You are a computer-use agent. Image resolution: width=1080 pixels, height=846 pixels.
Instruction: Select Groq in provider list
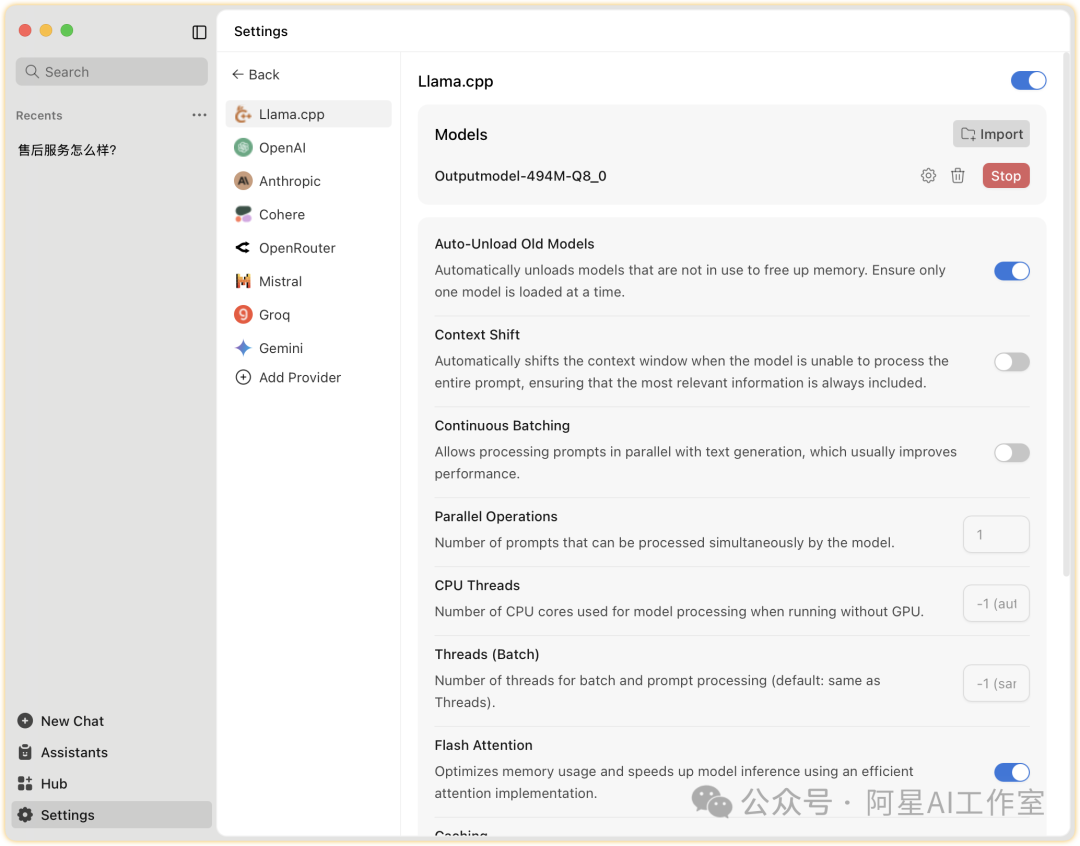309,314
